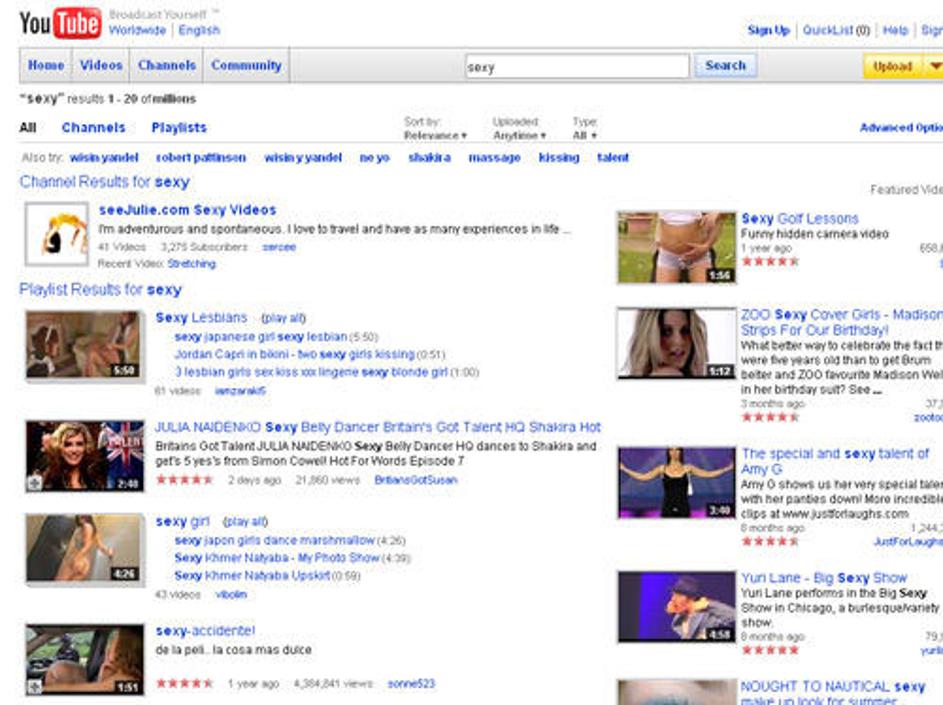Focus the search text field

[x=577, y=67]
